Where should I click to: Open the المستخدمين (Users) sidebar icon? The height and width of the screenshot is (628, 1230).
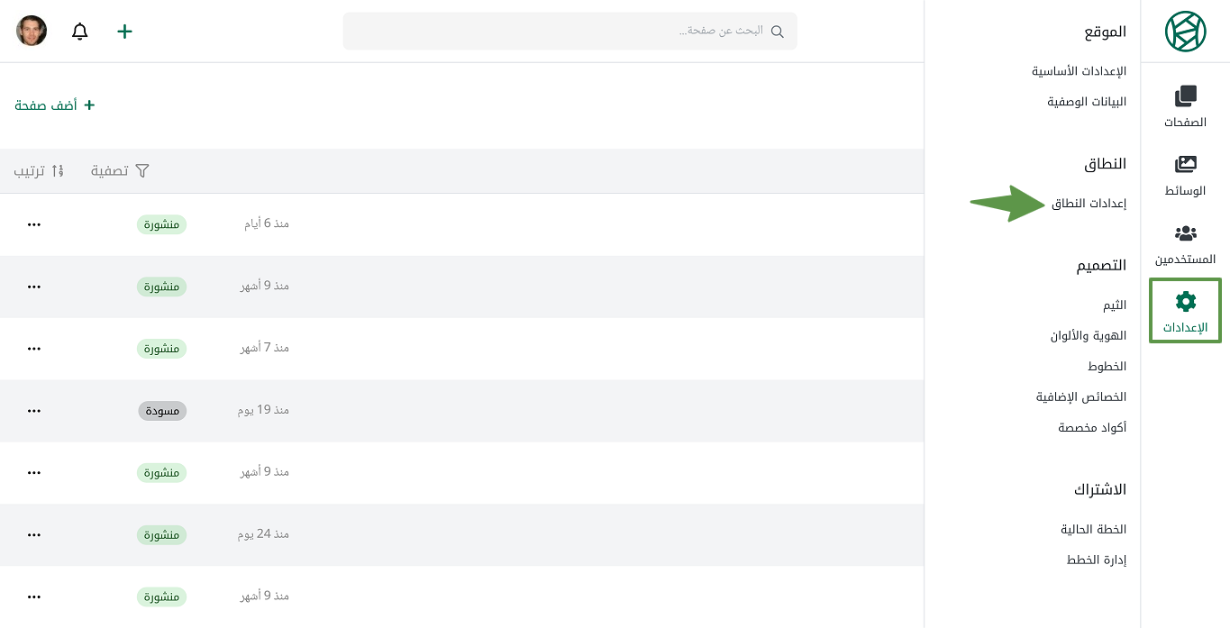1185,244
